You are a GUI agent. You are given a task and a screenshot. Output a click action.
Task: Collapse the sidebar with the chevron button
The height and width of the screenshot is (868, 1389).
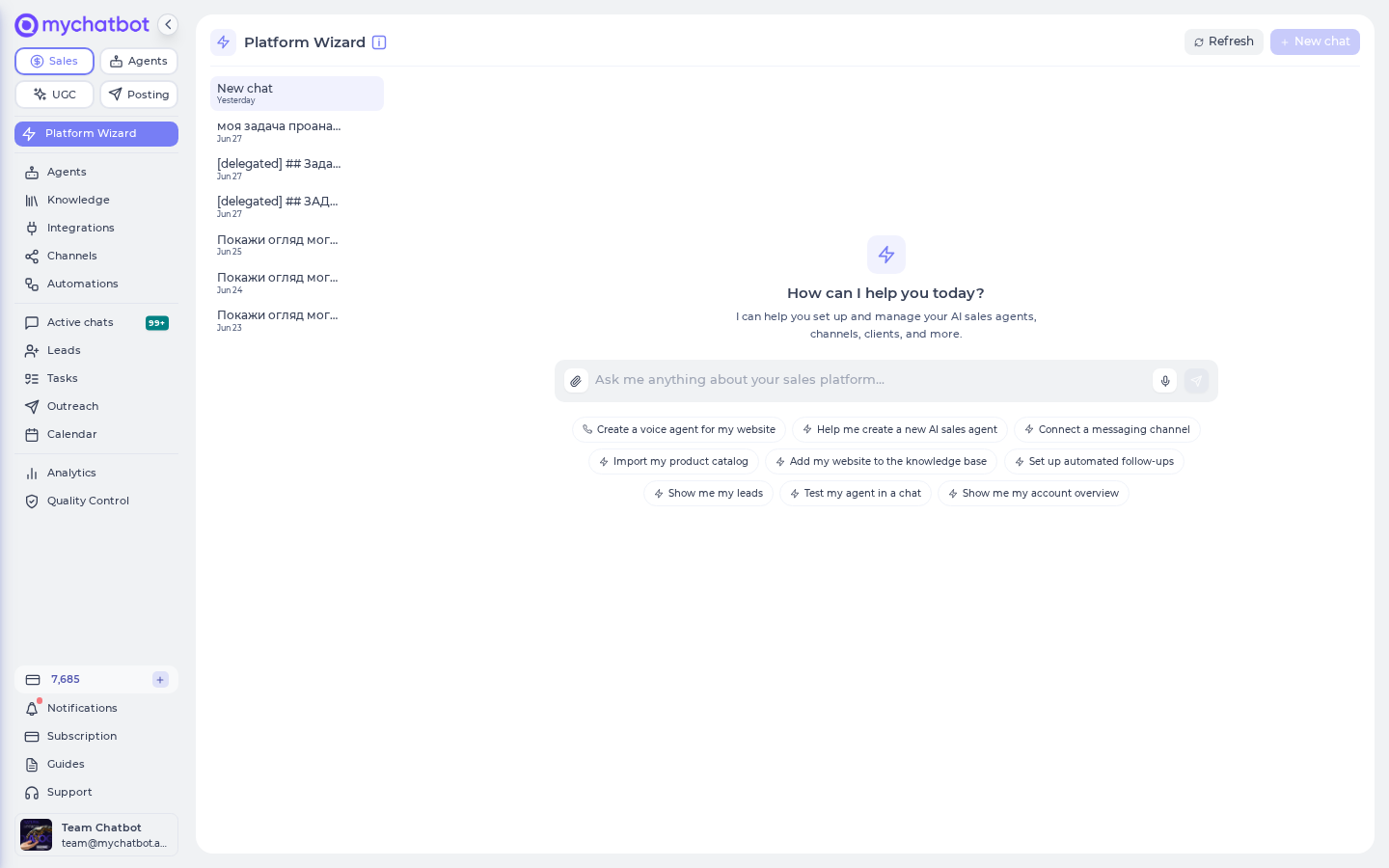tap(168, 25)
